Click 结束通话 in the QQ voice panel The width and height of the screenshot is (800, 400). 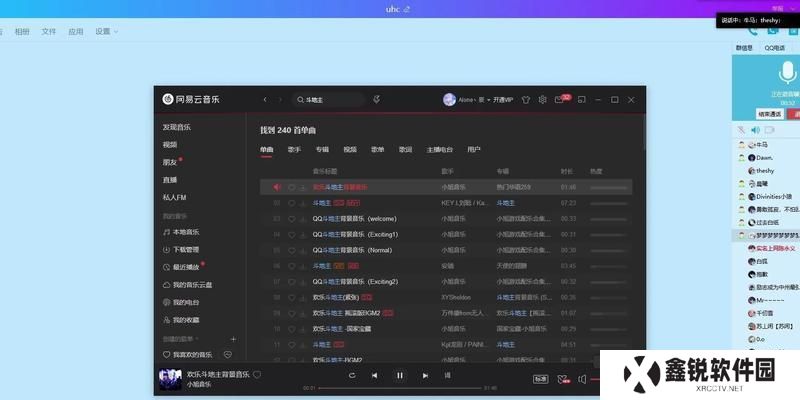coord(769,114)
